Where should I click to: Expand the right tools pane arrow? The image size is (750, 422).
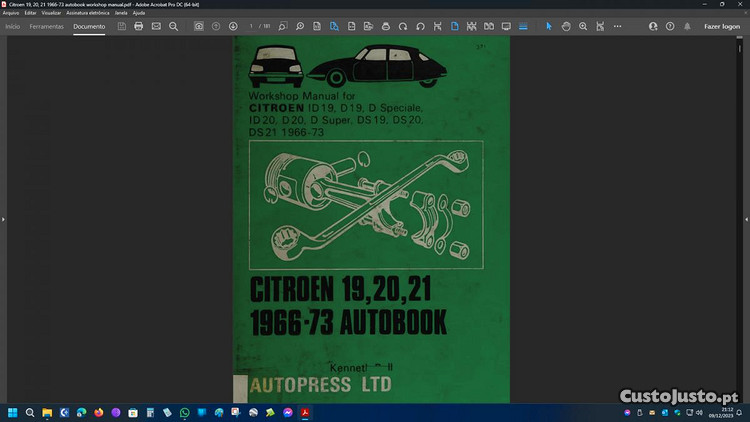[x=745, y=218]
